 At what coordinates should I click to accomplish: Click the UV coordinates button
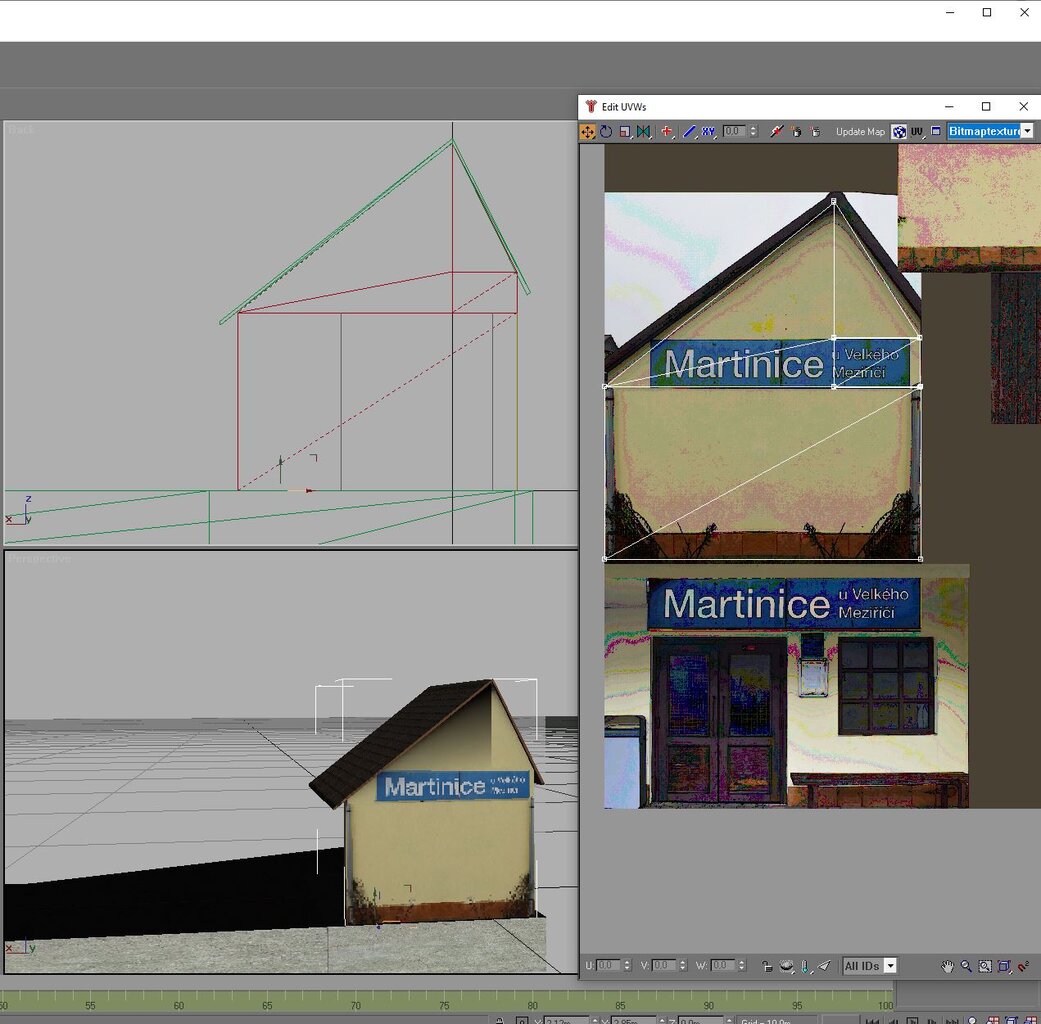point(917,132)
